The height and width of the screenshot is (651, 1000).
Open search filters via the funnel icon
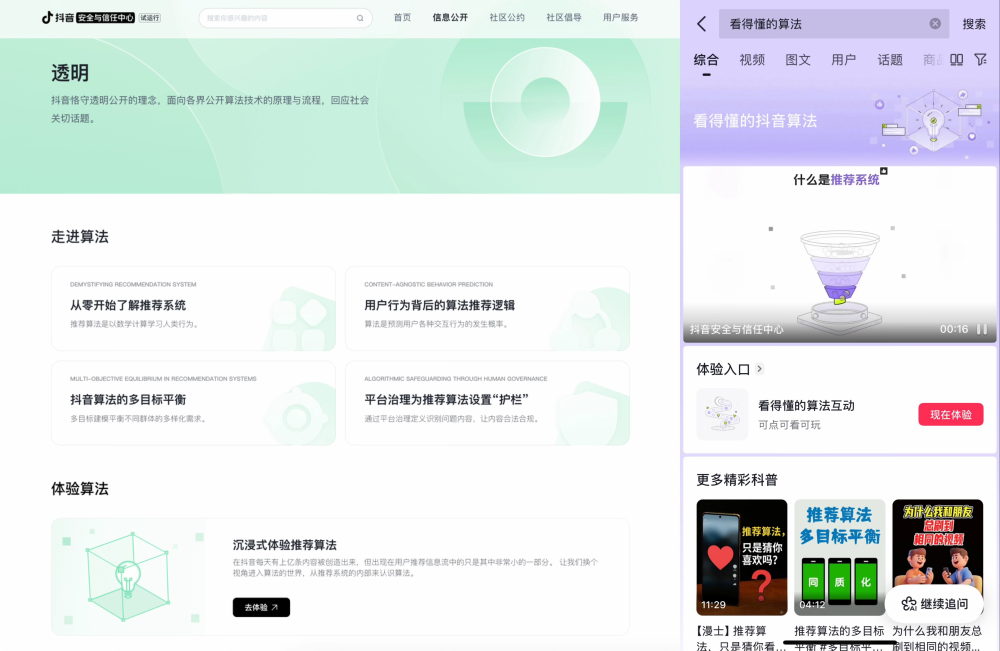click(x=981, y=59)
